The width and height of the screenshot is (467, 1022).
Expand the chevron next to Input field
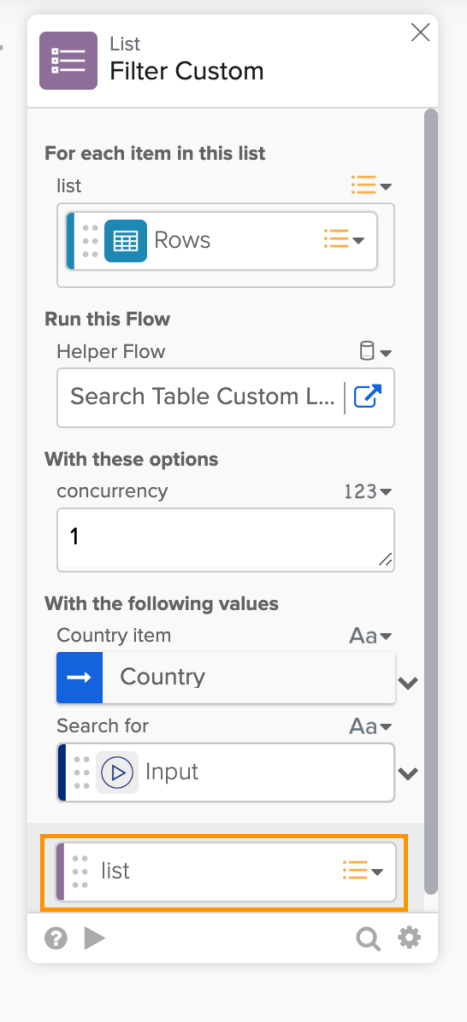pyautogui.click(x=408, y=774)
